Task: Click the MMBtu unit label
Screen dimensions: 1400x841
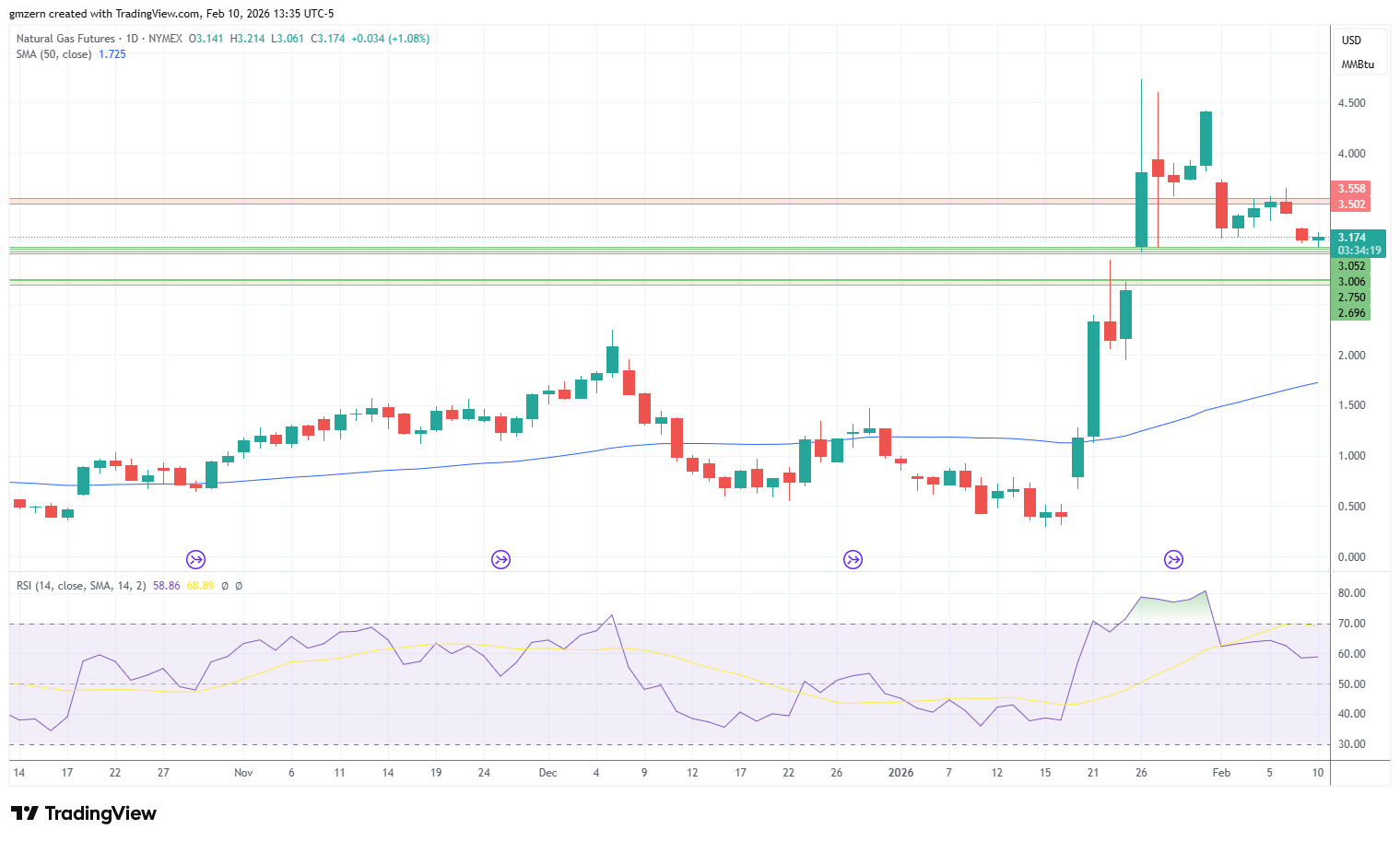Action: pyautogui.click(x=1358, y=64)
